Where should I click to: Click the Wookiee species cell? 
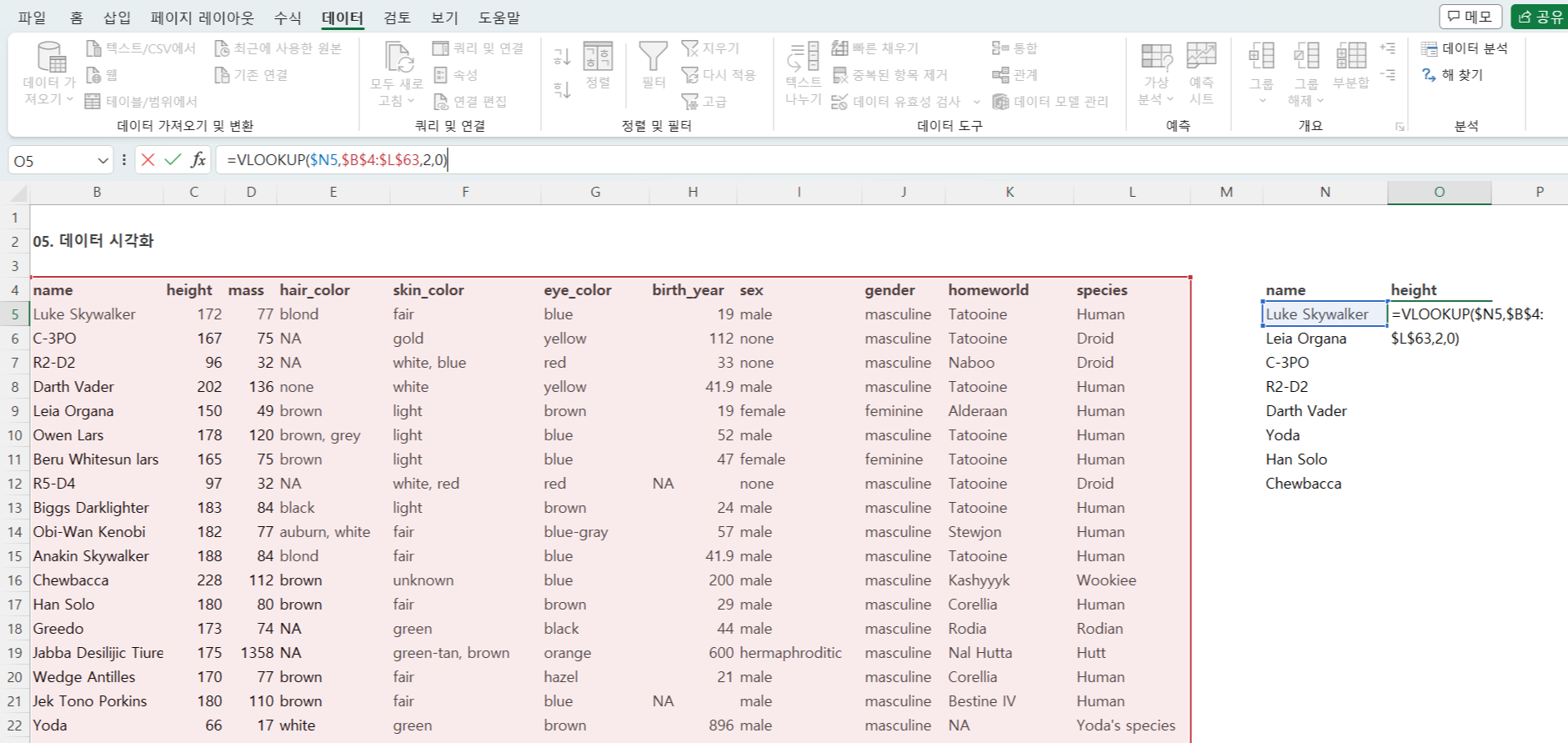pos(1132,580)
